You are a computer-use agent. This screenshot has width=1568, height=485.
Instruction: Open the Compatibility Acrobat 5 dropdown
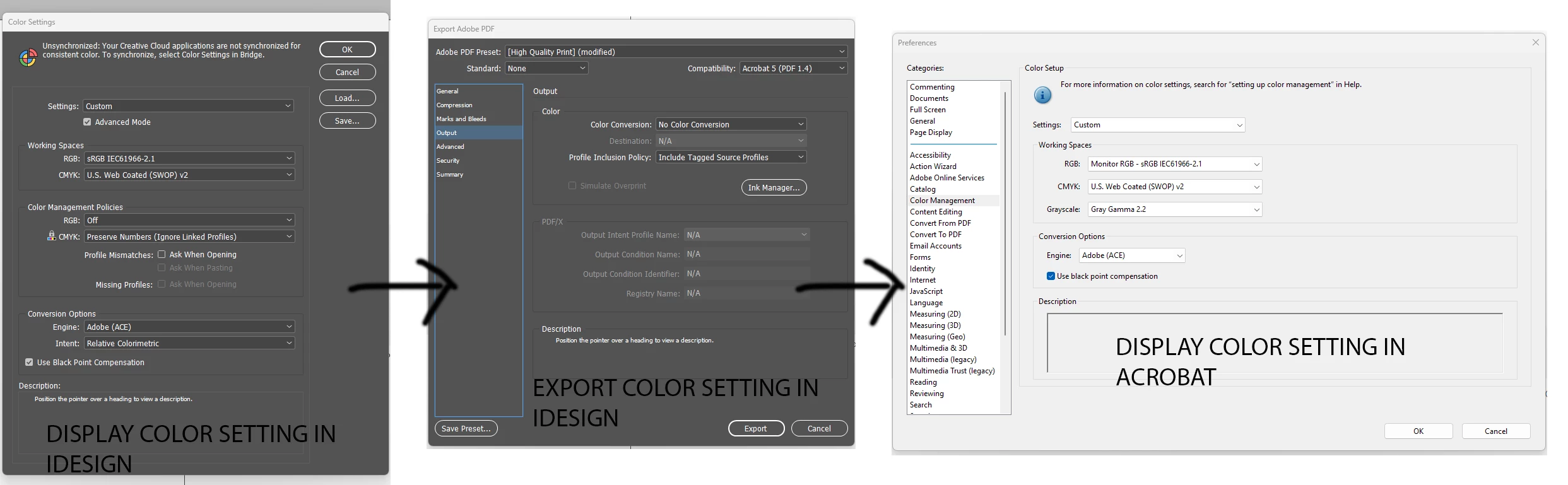tap(793, 68)
